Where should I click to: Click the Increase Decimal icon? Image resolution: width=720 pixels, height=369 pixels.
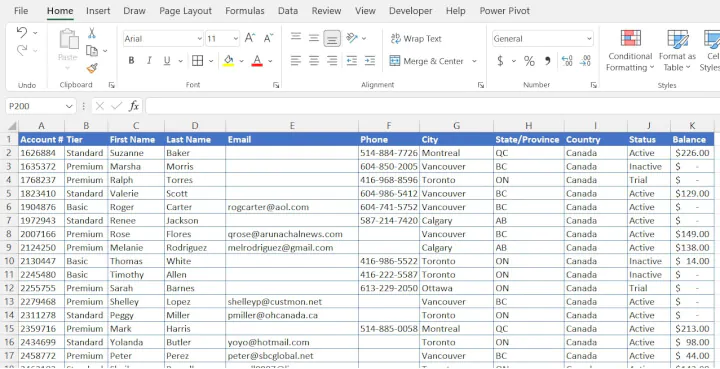[x=567, y=61]
